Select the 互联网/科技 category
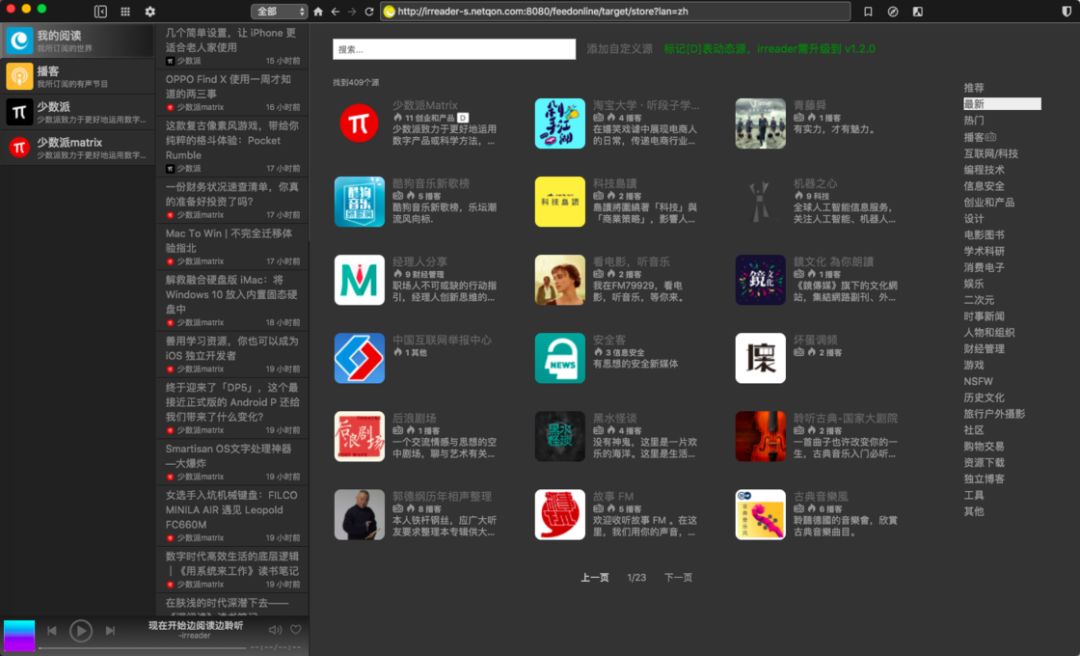Screen dimensions: 1080x656 pos(990,153)
